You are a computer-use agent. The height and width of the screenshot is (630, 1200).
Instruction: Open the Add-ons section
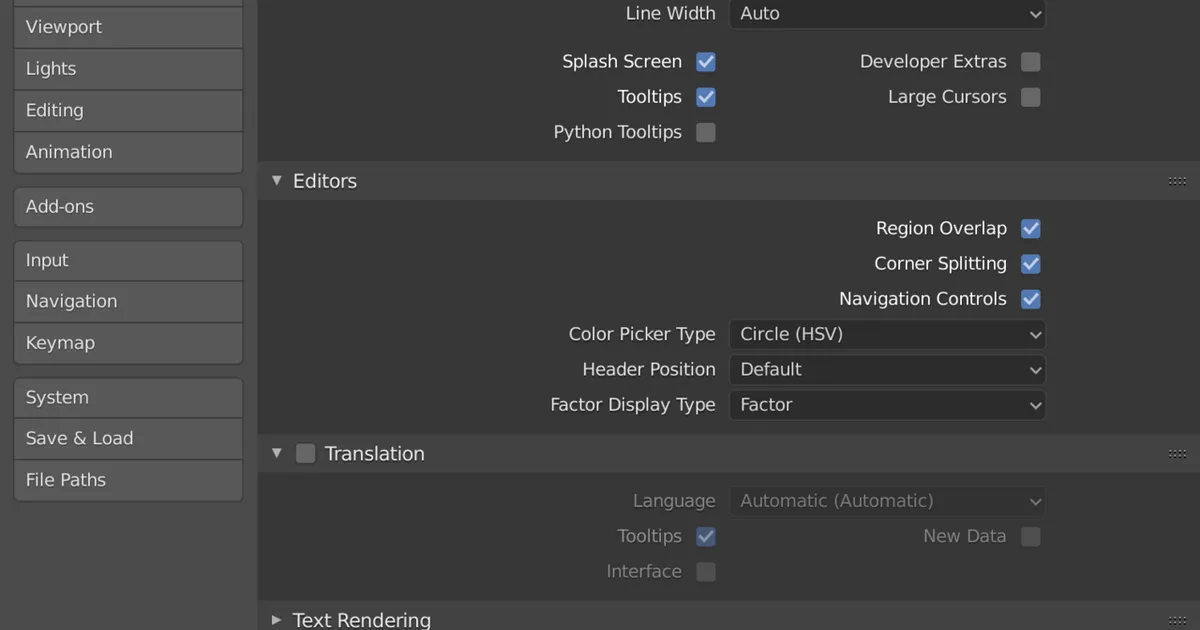tap(128, 207)
